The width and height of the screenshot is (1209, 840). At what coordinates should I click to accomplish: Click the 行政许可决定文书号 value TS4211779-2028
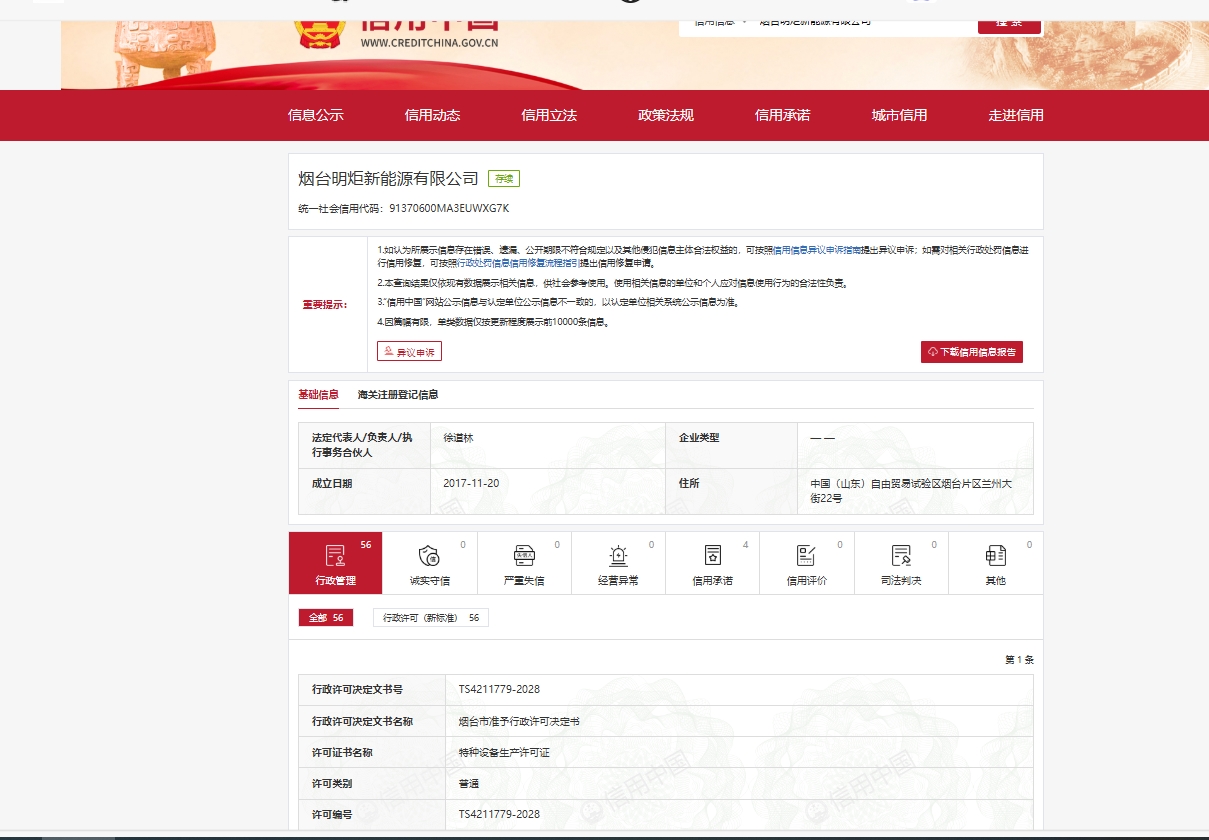click(499, 689)
